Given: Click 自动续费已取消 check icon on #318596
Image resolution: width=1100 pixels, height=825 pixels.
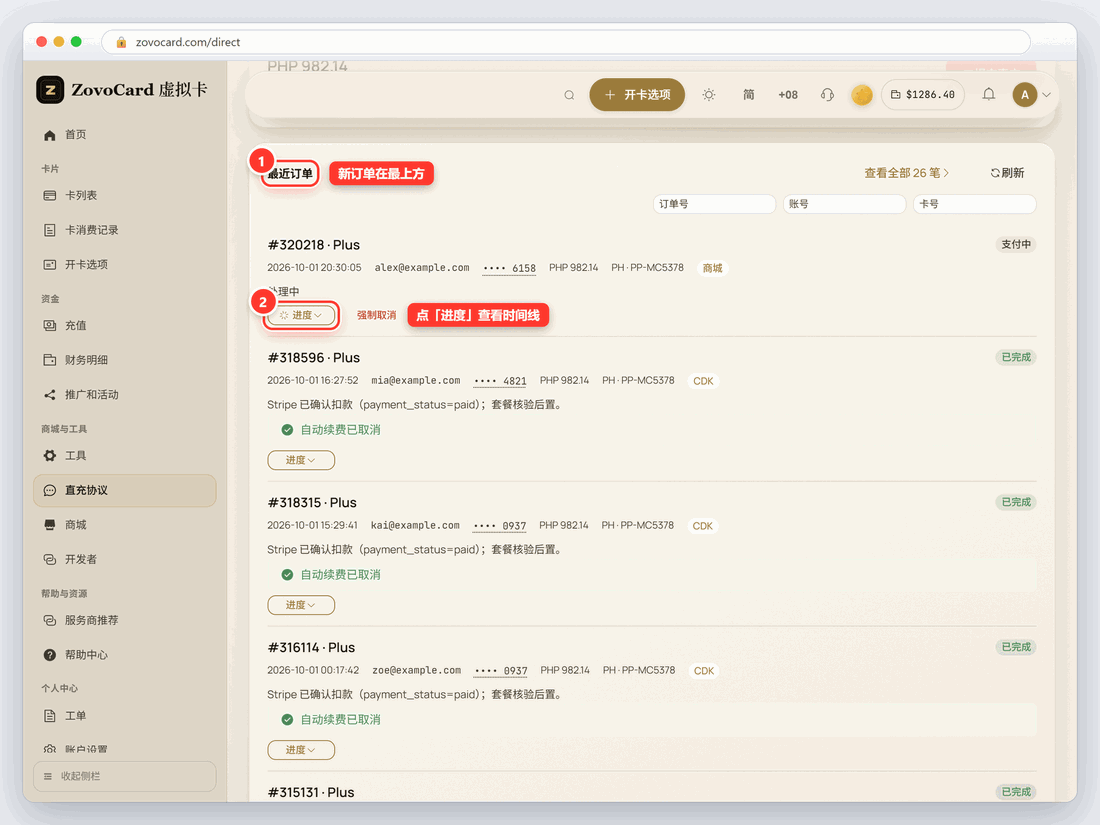Looking at the screenshot, I should 287,430.
